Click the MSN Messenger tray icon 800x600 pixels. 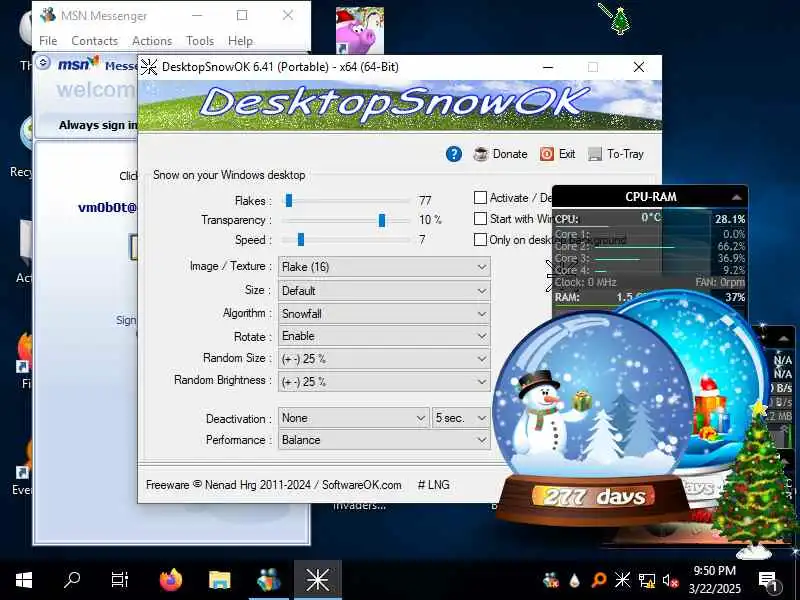(551, 580)
